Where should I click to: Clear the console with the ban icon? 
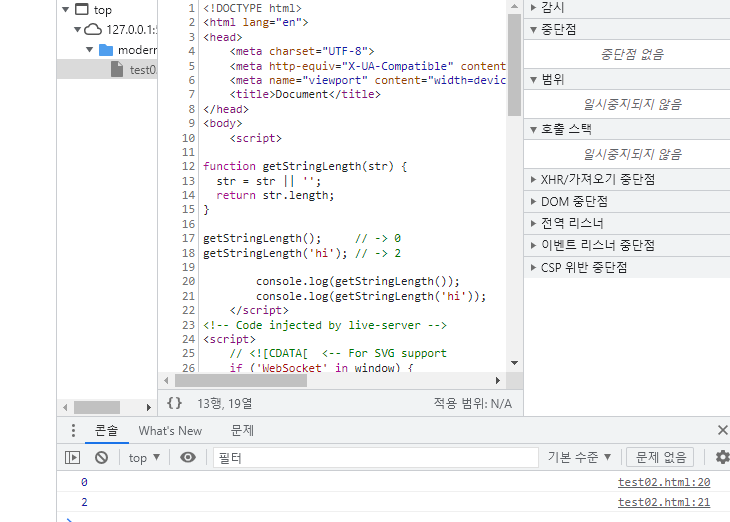coord(101,458)
